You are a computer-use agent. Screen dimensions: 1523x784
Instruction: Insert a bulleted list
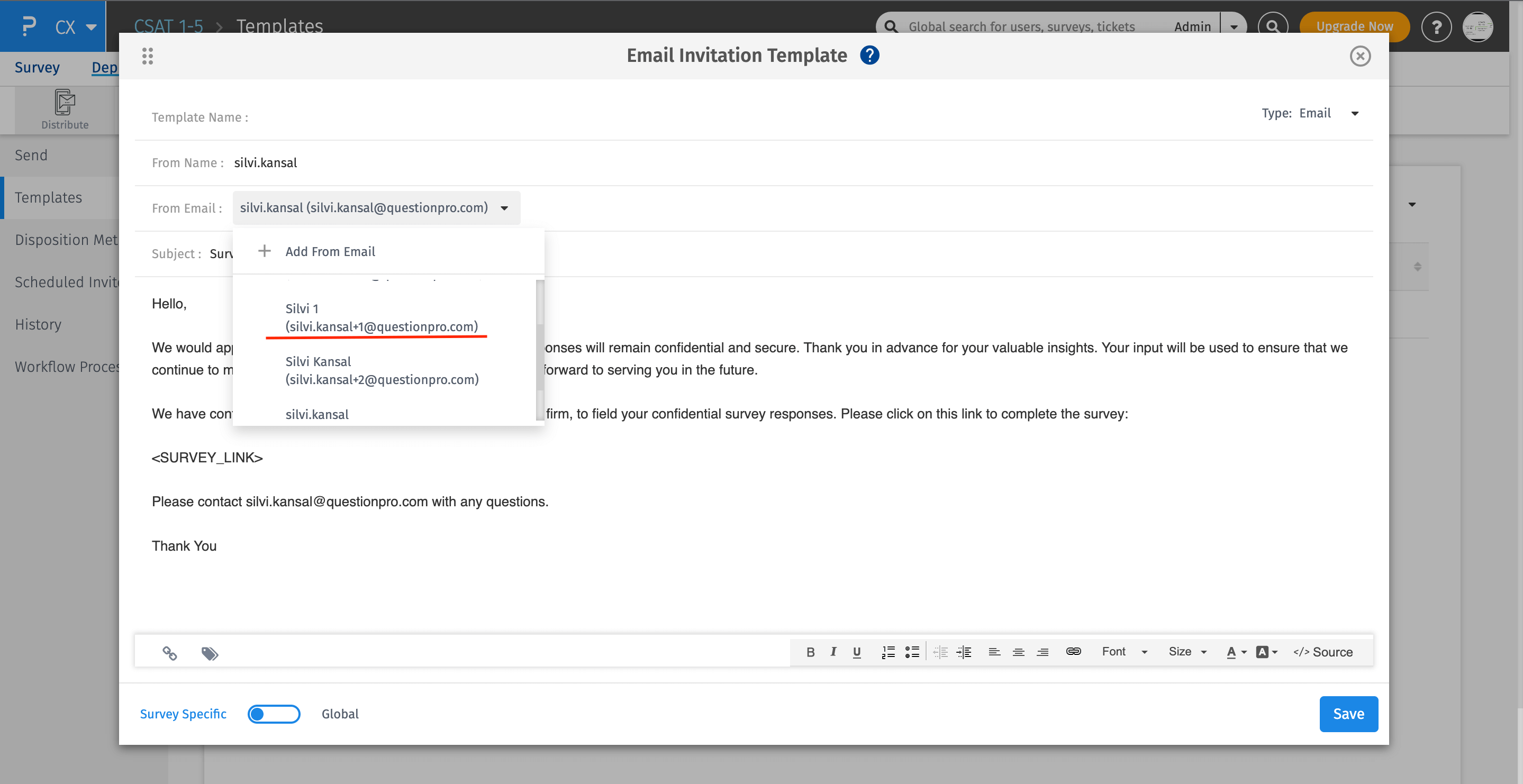(912, 652)
